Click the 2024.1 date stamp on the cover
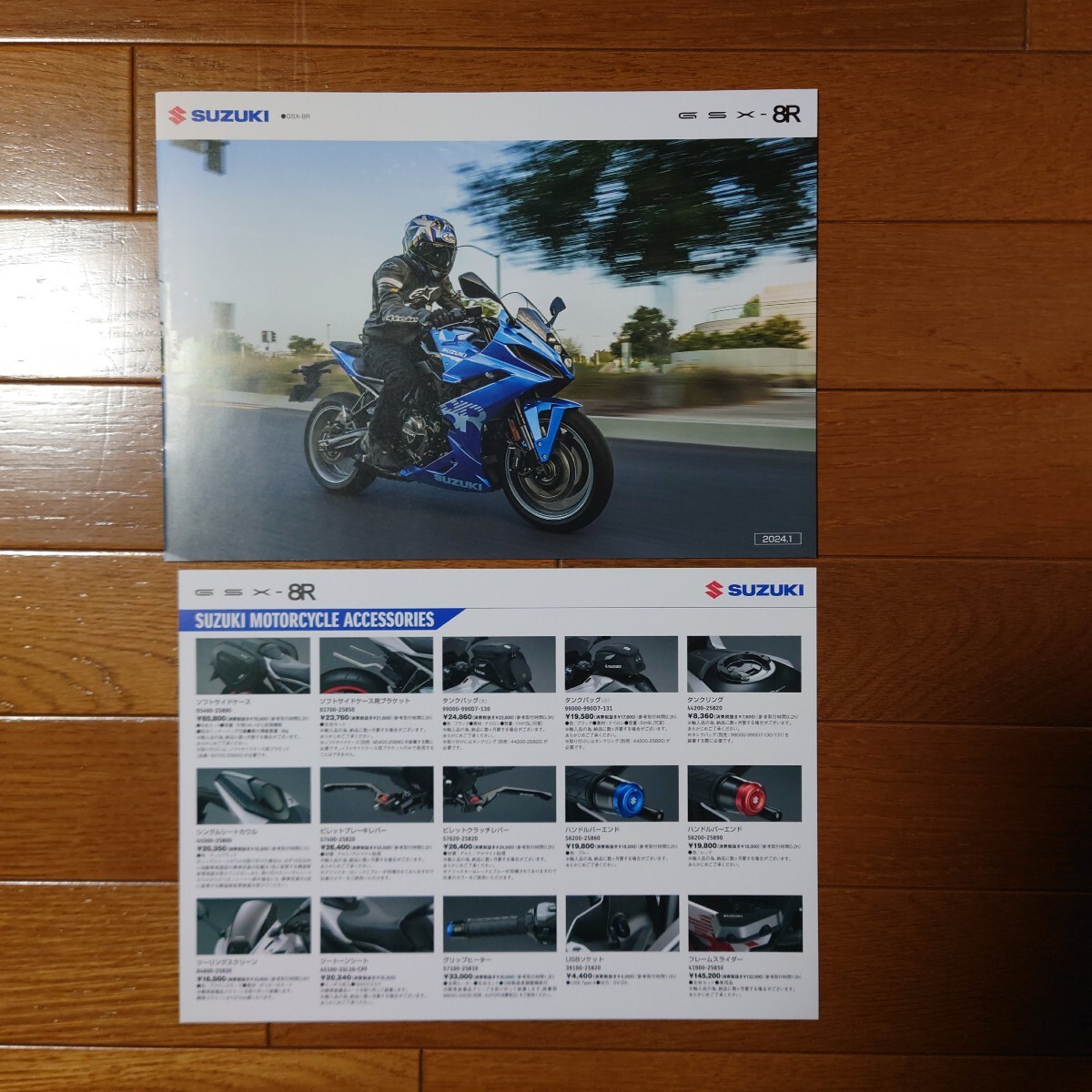 click(779, 539)
